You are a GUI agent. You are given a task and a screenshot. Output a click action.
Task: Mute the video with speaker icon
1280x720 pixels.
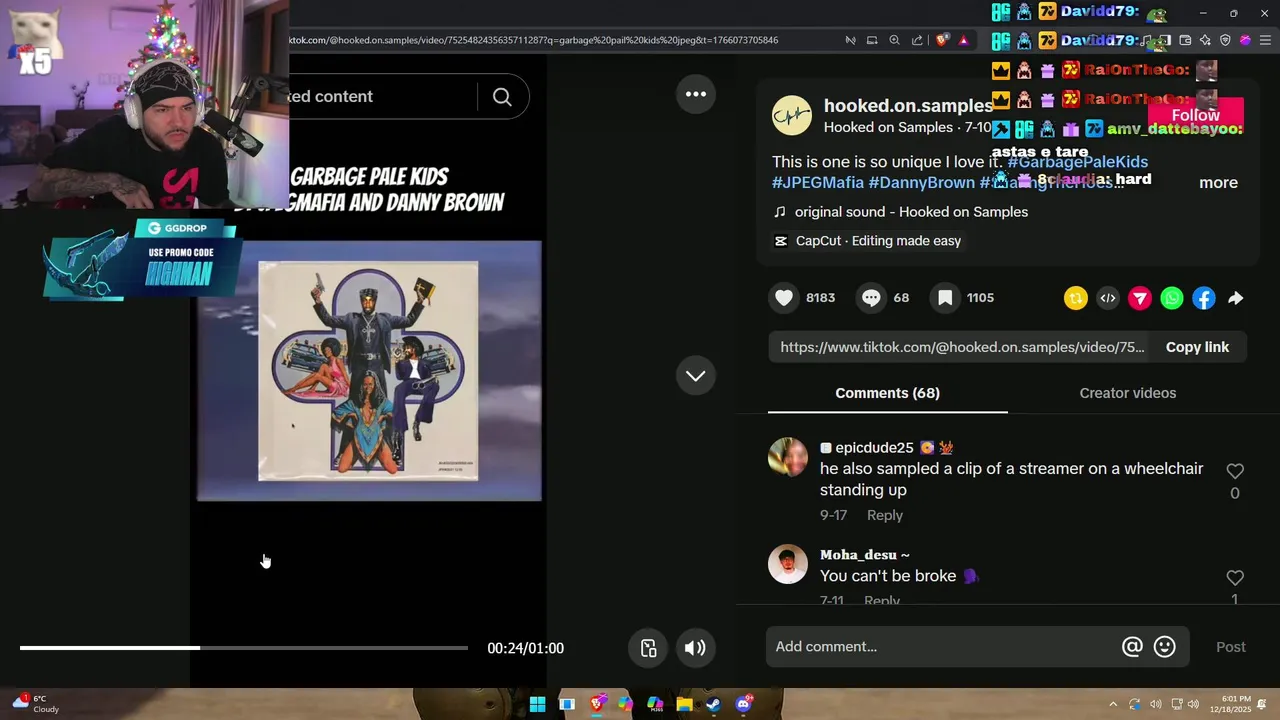(695, 648)
